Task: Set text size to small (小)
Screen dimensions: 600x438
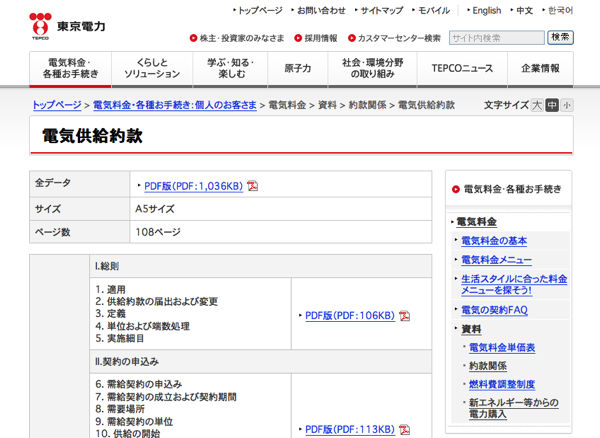Action: click(567, 105)
